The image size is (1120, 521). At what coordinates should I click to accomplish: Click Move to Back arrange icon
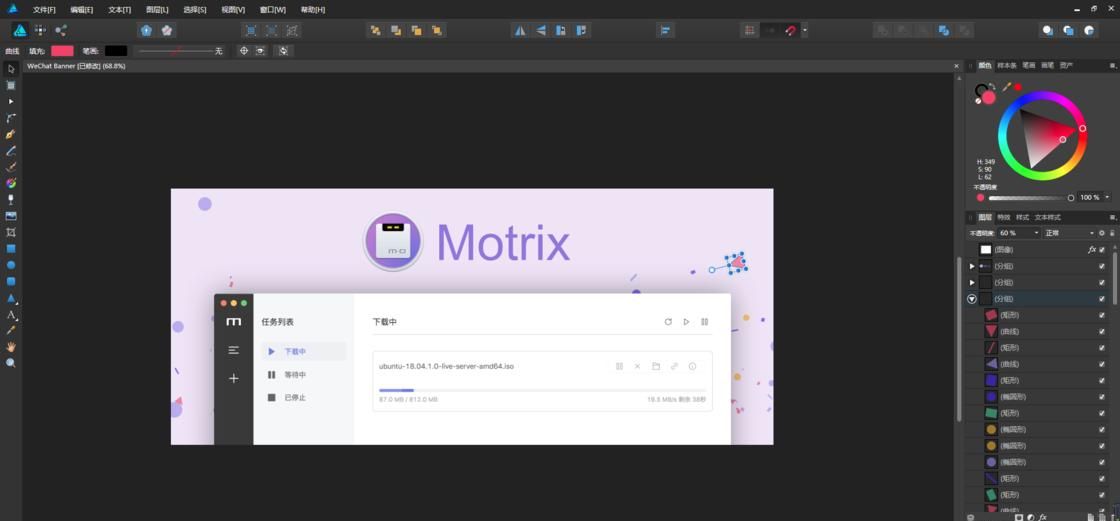coord(375,30)
